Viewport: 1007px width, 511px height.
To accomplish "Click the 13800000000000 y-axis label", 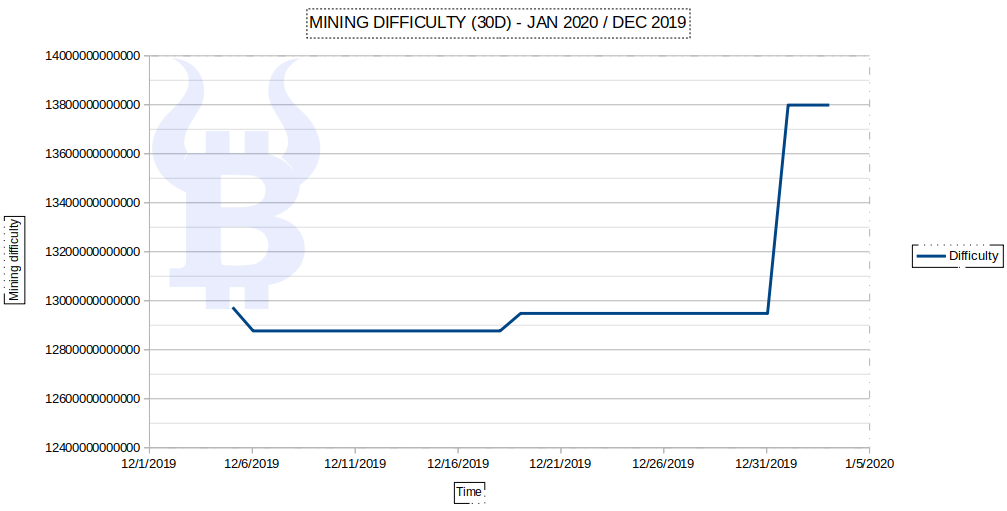I will coord(92,105).
